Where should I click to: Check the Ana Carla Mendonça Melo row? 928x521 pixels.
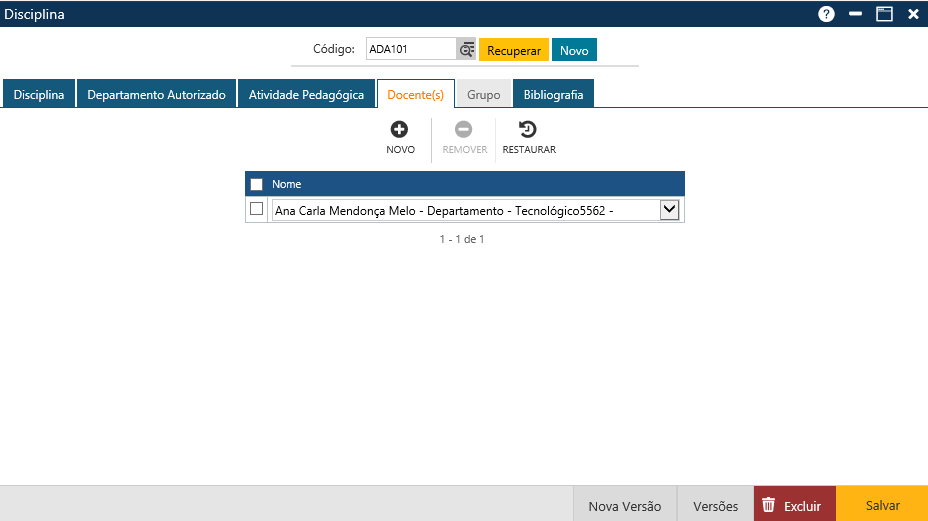257,209
